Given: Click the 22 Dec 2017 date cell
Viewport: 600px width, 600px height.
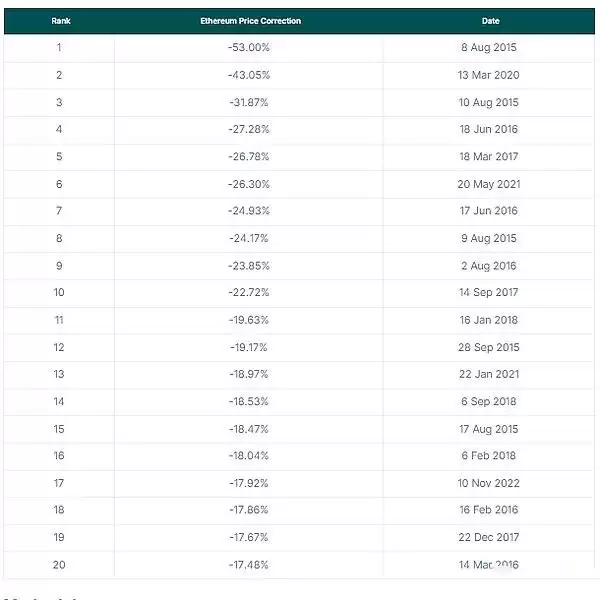Looking at the screenshot, I should (x=489, y=537).
